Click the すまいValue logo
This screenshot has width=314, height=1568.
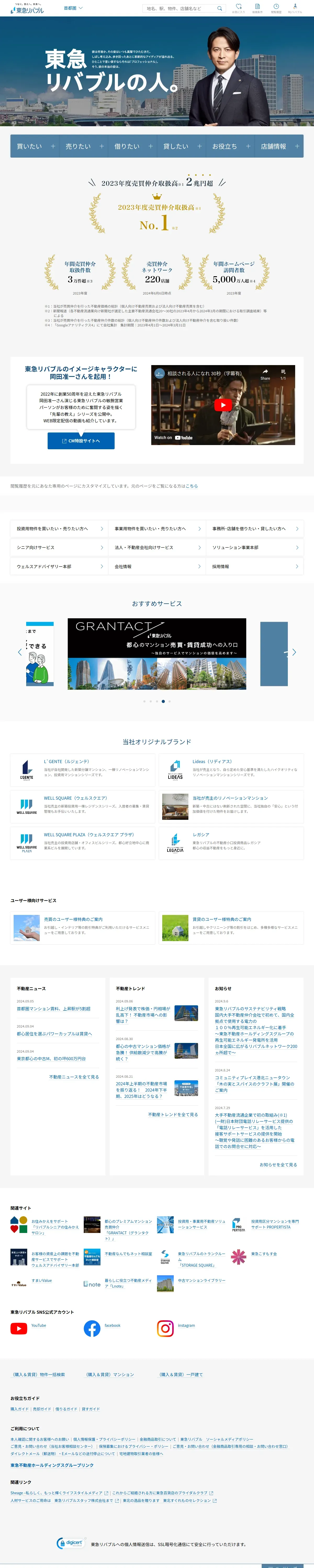pos(19,1284)
